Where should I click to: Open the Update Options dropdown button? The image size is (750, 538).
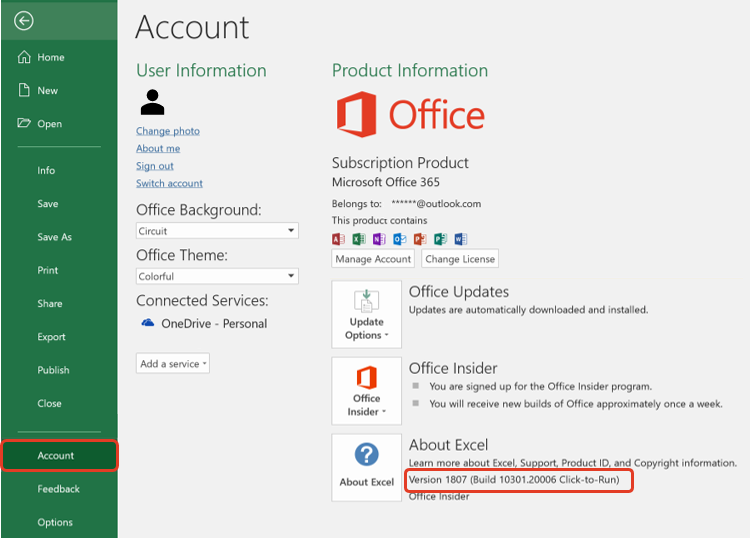tap(366, 314)
